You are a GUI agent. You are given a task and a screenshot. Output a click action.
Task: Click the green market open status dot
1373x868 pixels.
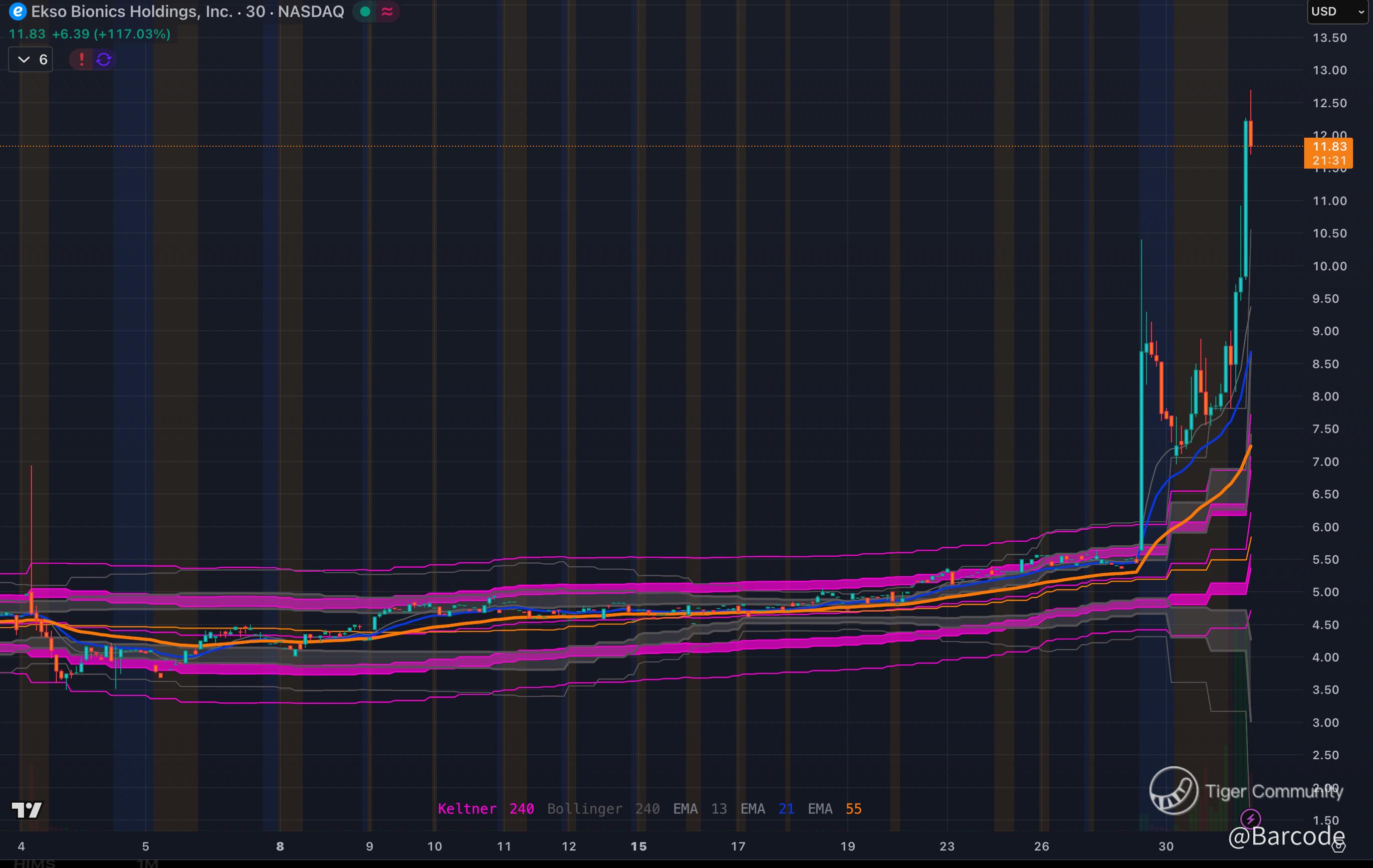click(x=365, y=11)
